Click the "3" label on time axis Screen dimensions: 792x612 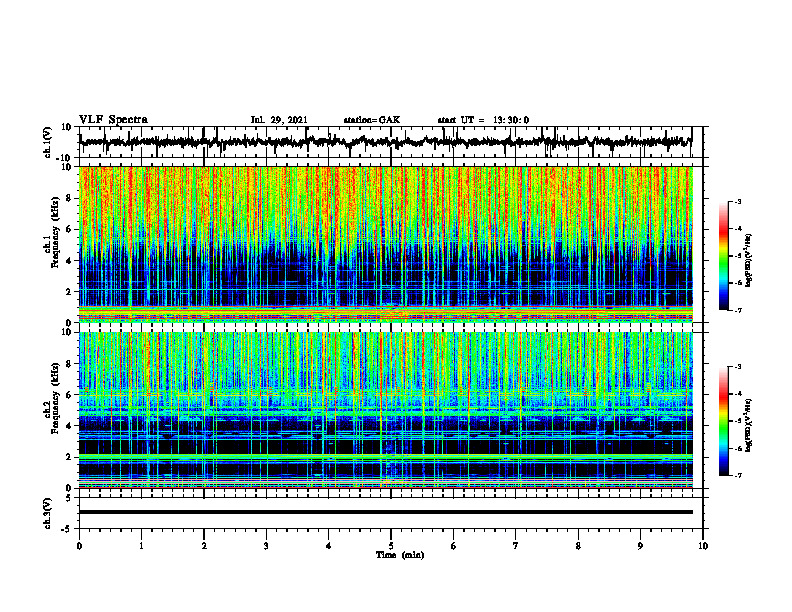click(x=266, y=546)
